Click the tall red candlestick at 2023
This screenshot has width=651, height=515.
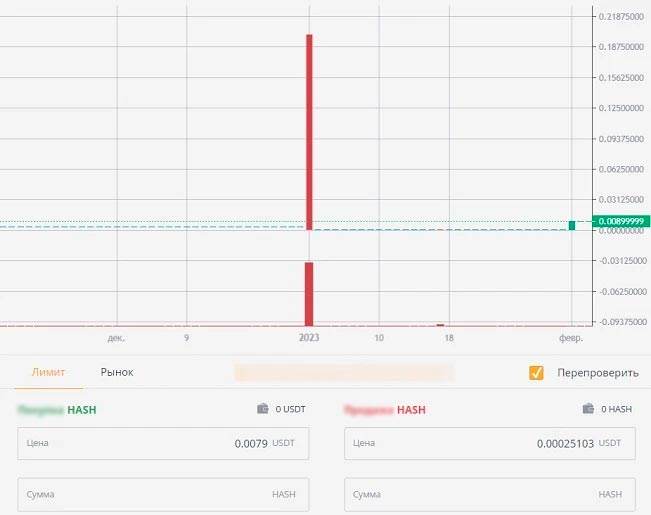click(309, 132)
